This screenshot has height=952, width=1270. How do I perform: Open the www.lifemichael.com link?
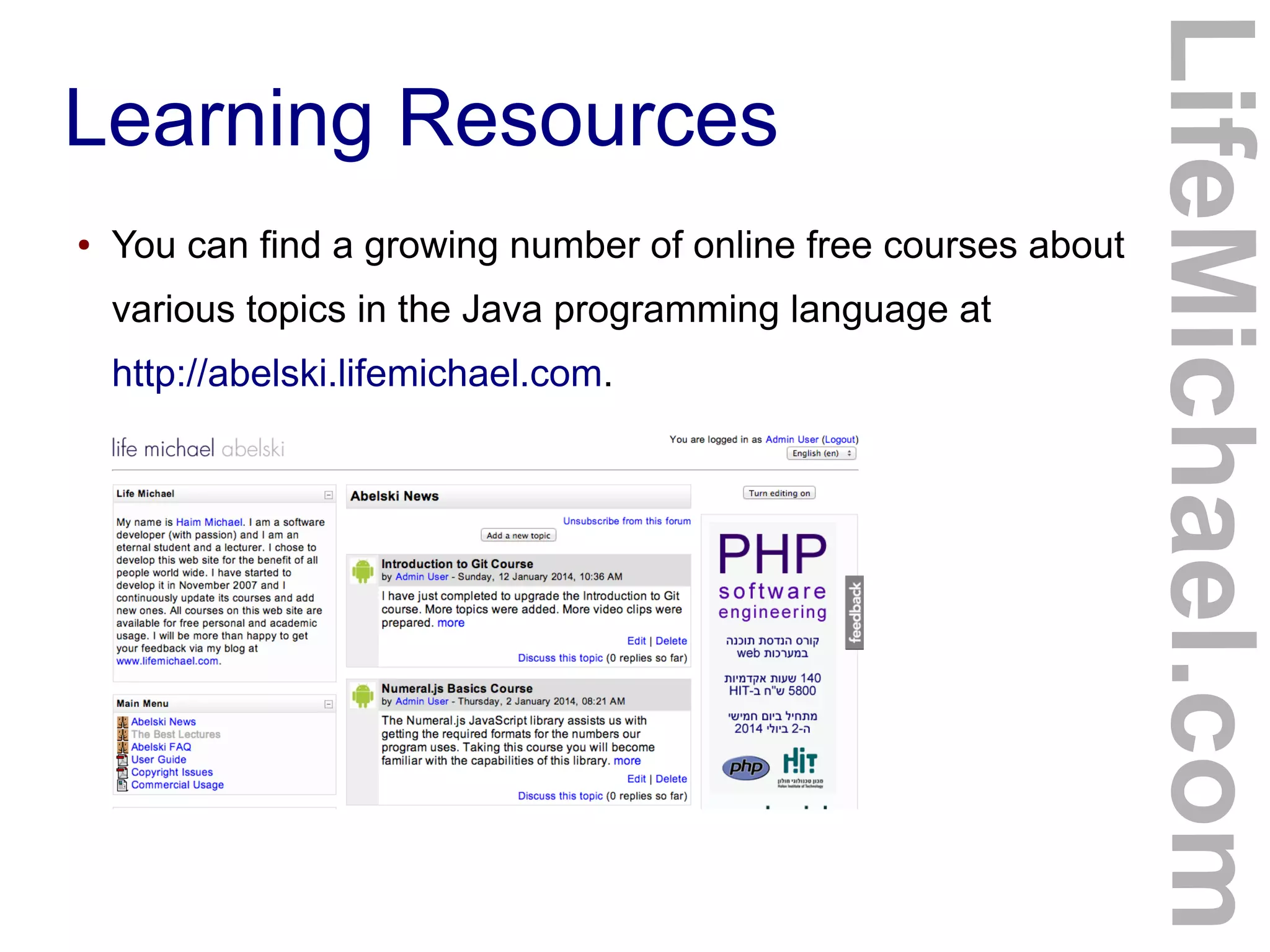coord(167,661)
